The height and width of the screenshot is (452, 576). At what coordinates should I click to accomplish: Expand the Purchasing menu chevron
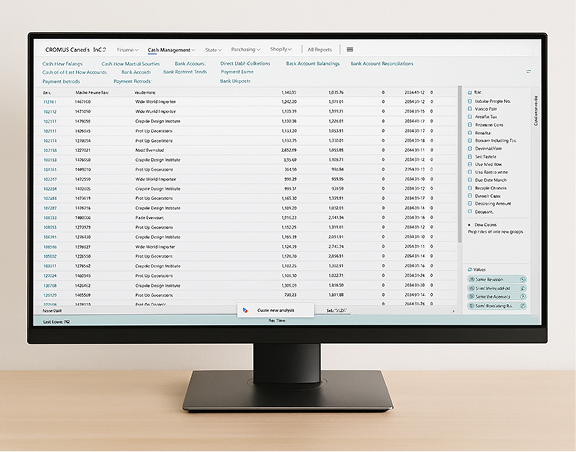coord(259,50)
